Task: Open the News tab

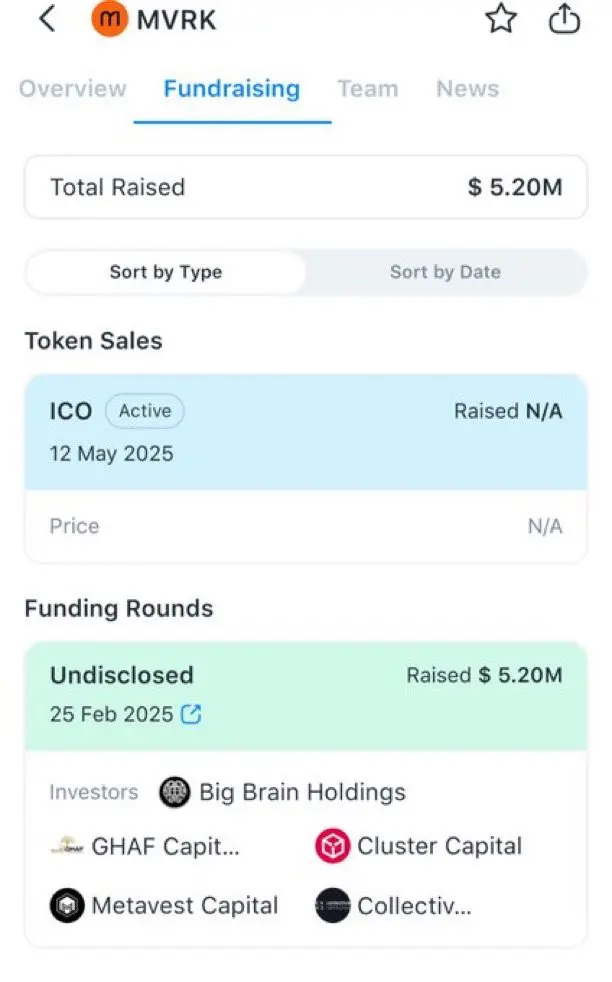Action: (468, 89)
